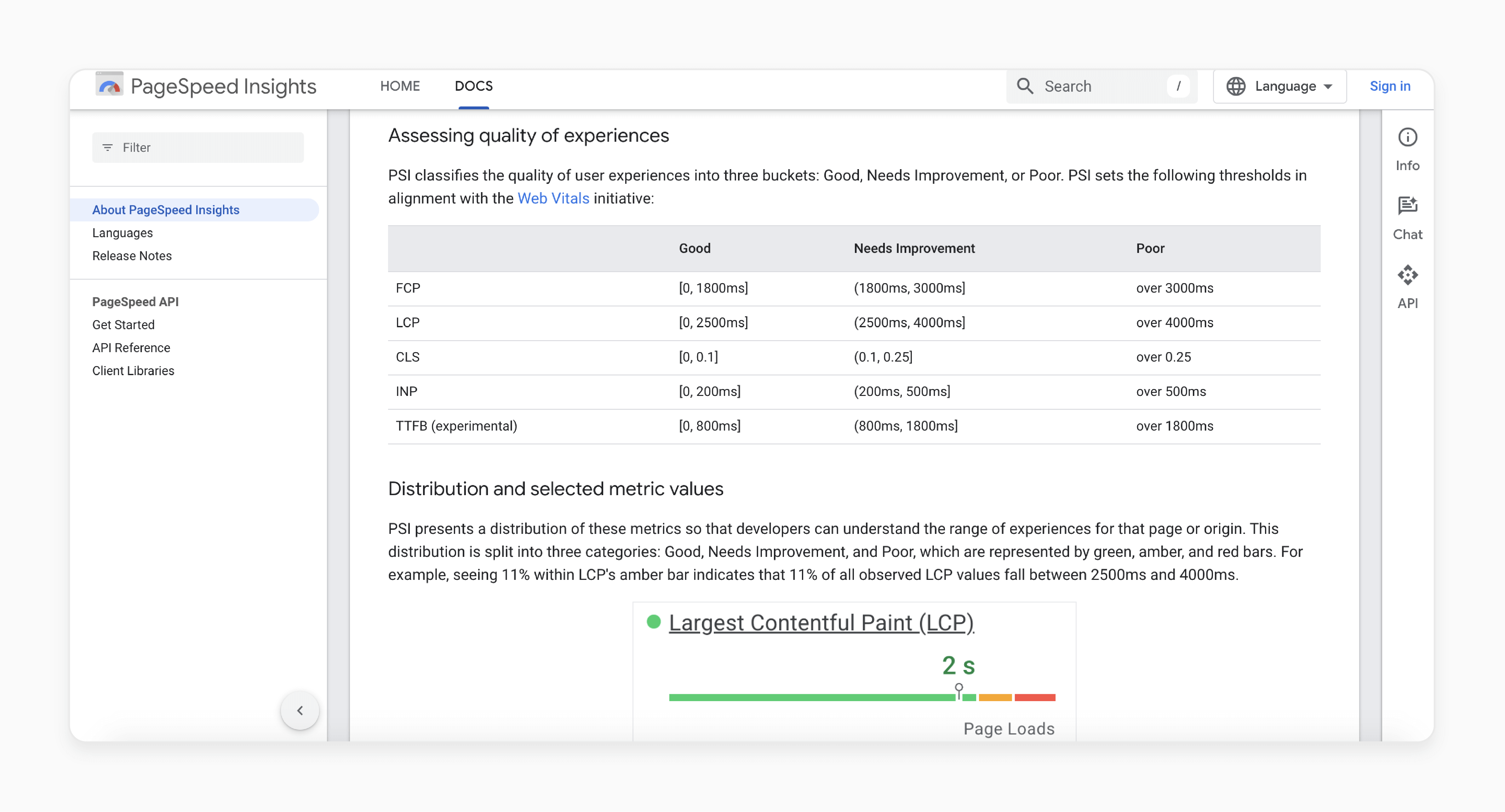Click the LCP percentile marker pin
Screen dimensions: 1505x812
[x=959, y=690]
